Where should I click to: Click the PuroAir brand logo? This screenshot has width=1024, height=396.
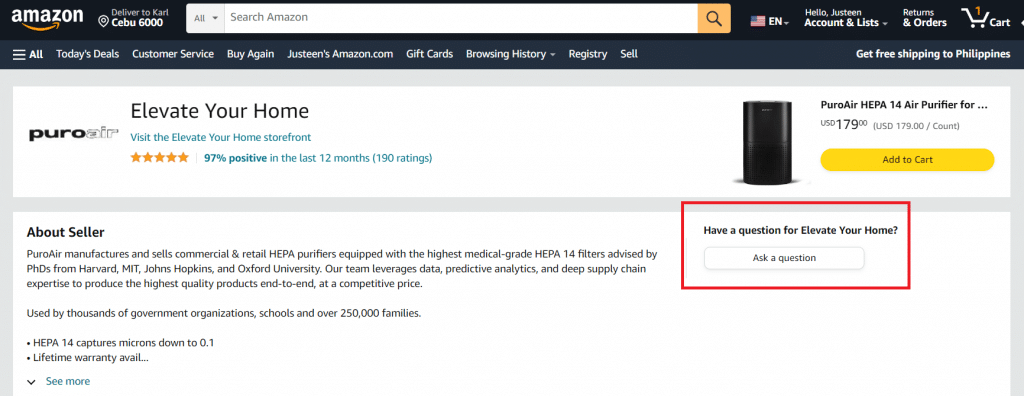[74, 134]
